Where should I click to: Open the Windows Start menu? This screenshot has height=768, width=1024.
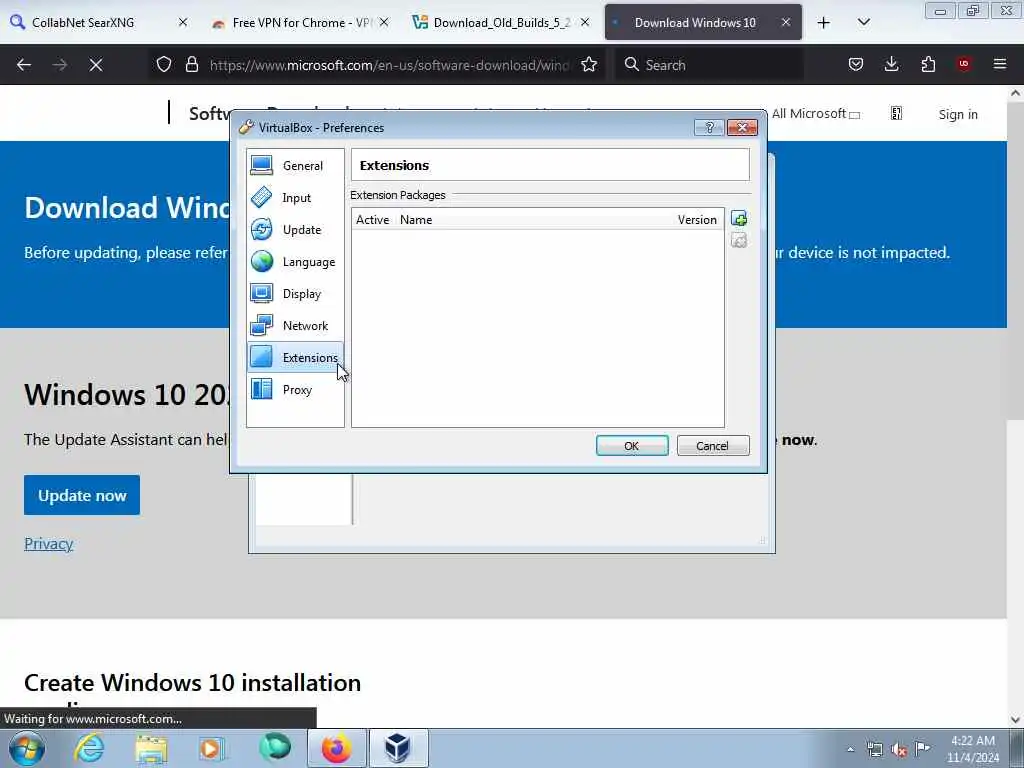point(26,748)
